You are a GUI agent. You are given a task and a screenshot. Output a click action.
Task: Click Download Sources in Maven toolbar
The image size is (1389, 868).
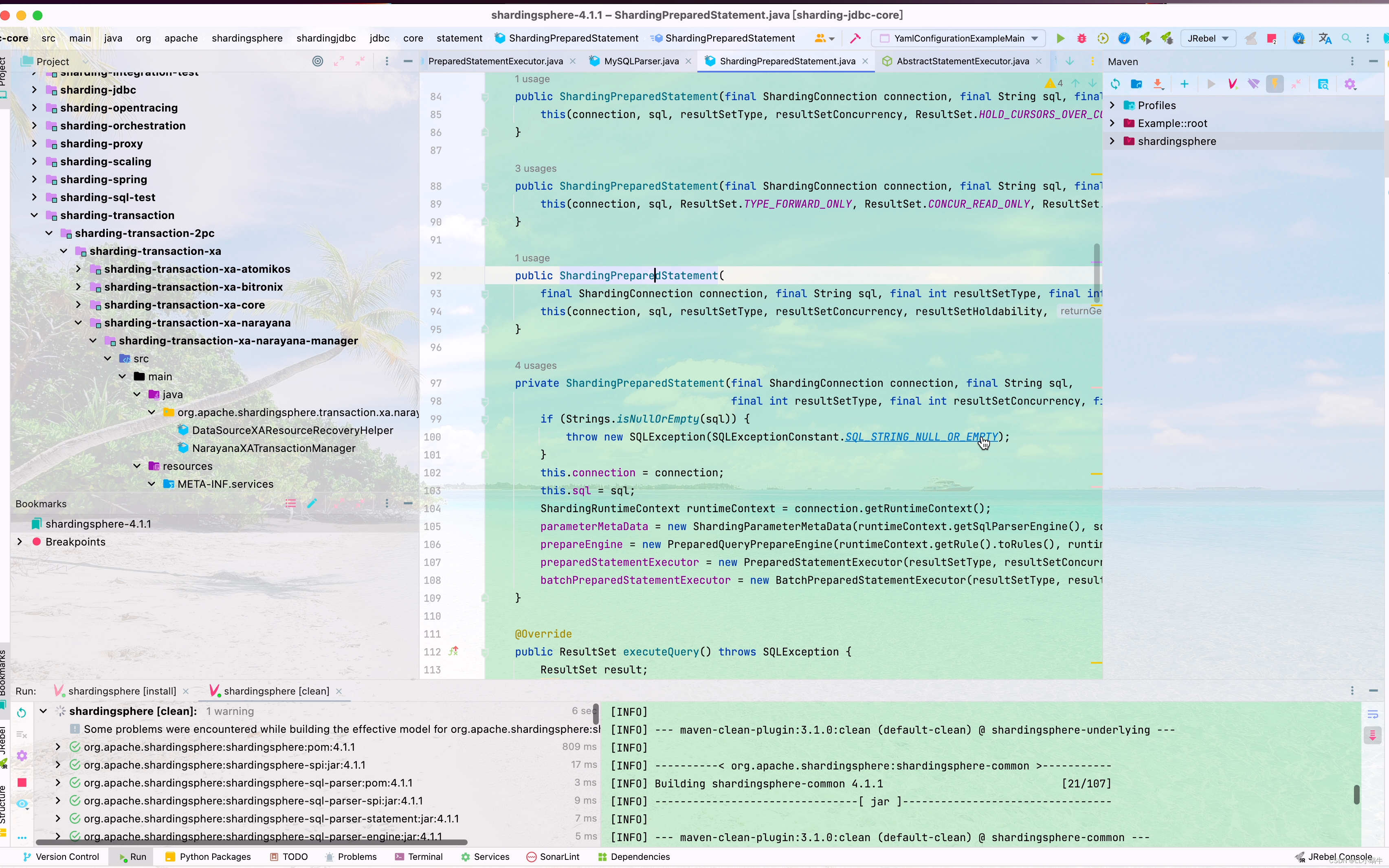[x=1158, y=84]
